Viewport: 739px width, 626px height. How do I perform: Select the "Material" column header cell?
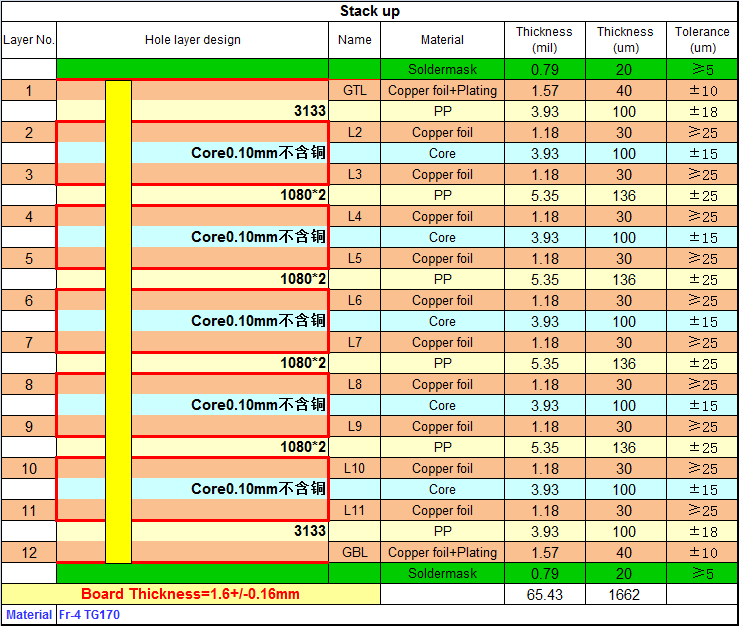pyautogui.click(x=442, y=40)
